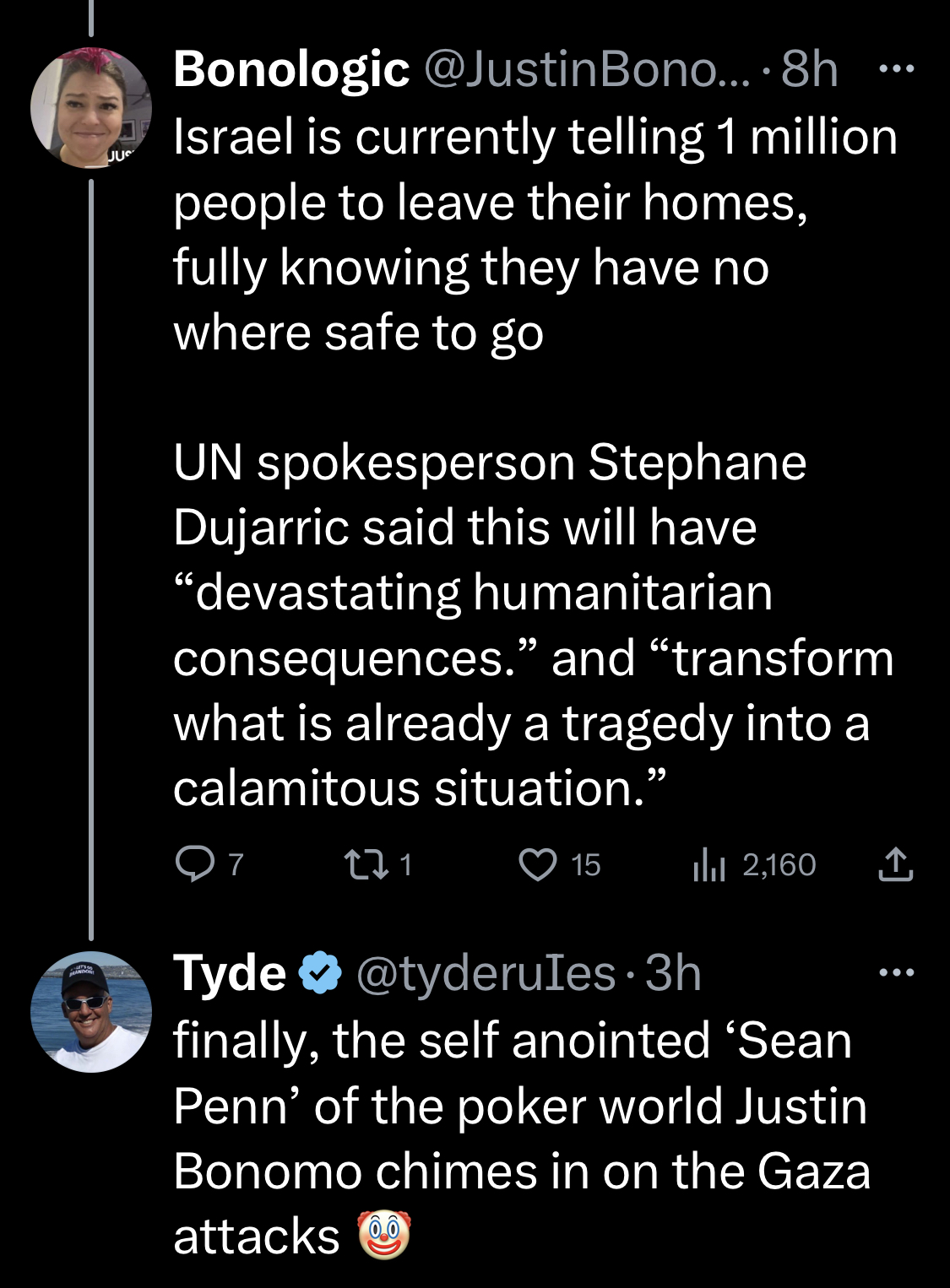
Task: Open more options for Bonologic's tweet
Action: click(896, 69)
